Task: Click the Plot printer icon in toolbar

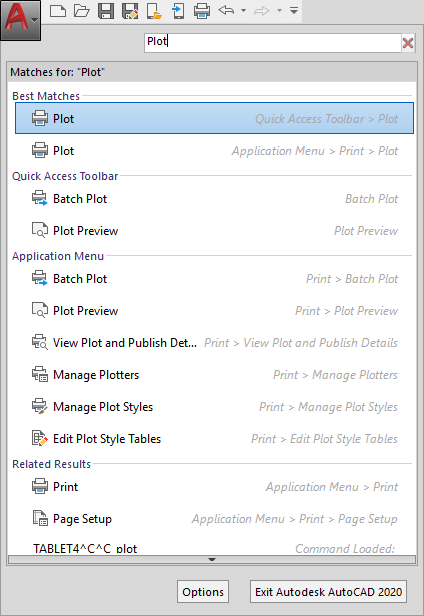Action: pos(202,11)
